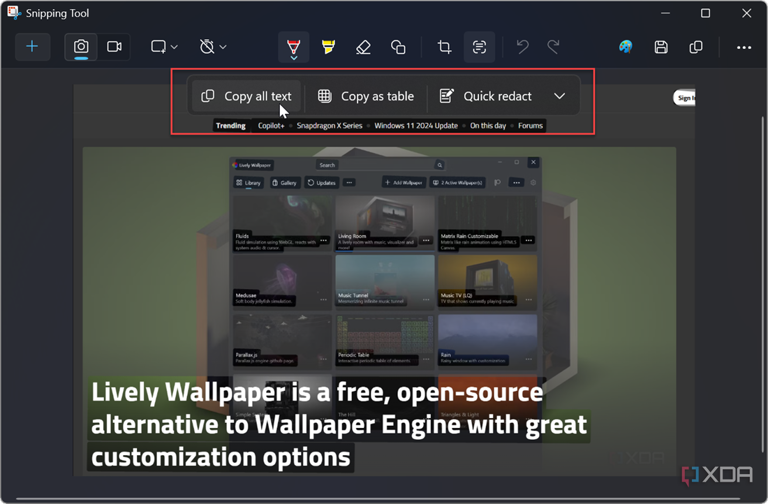Viewport: 768px width, 504px height.
Task: Click Copy all text
Action: (x=246, y=96)
